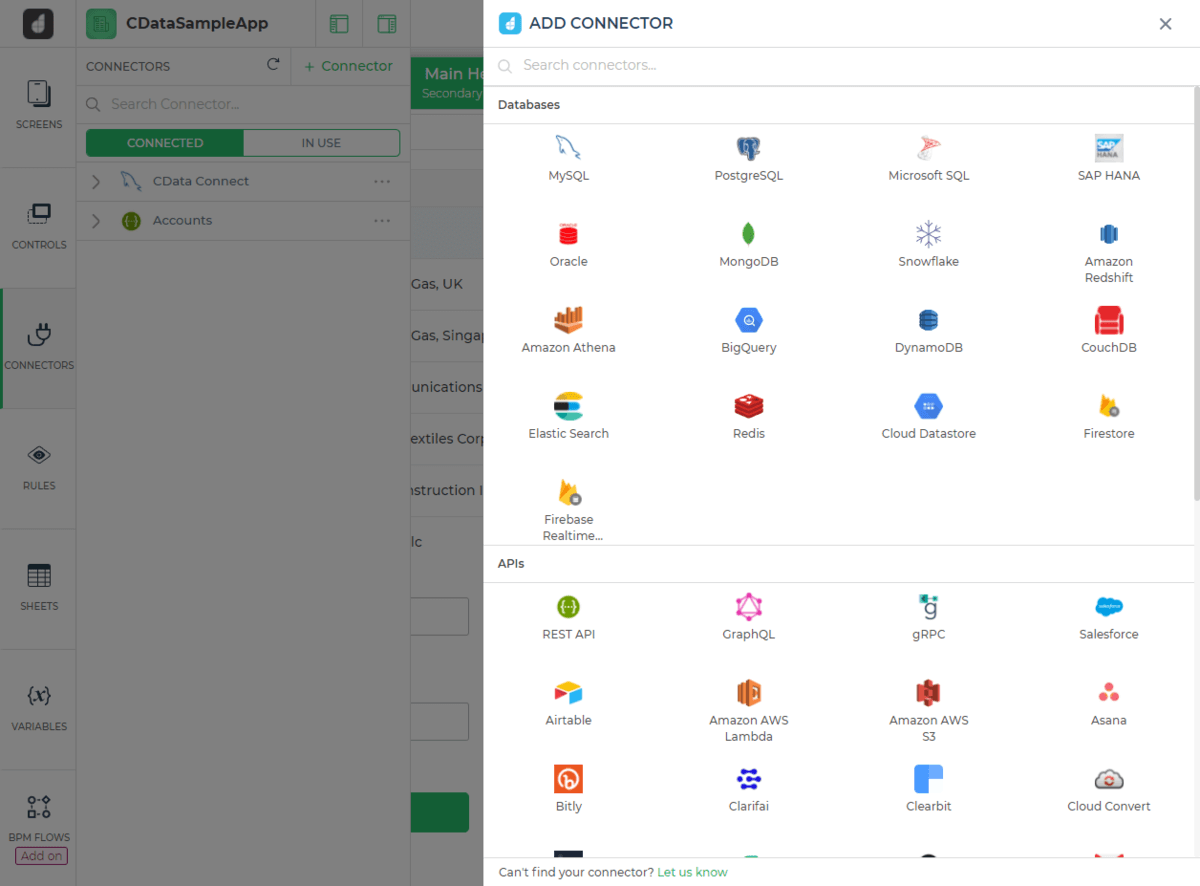Choose the GraphQL connector
The height and width of the screenshot is (886, 1200).
click(x=748, y=618)
